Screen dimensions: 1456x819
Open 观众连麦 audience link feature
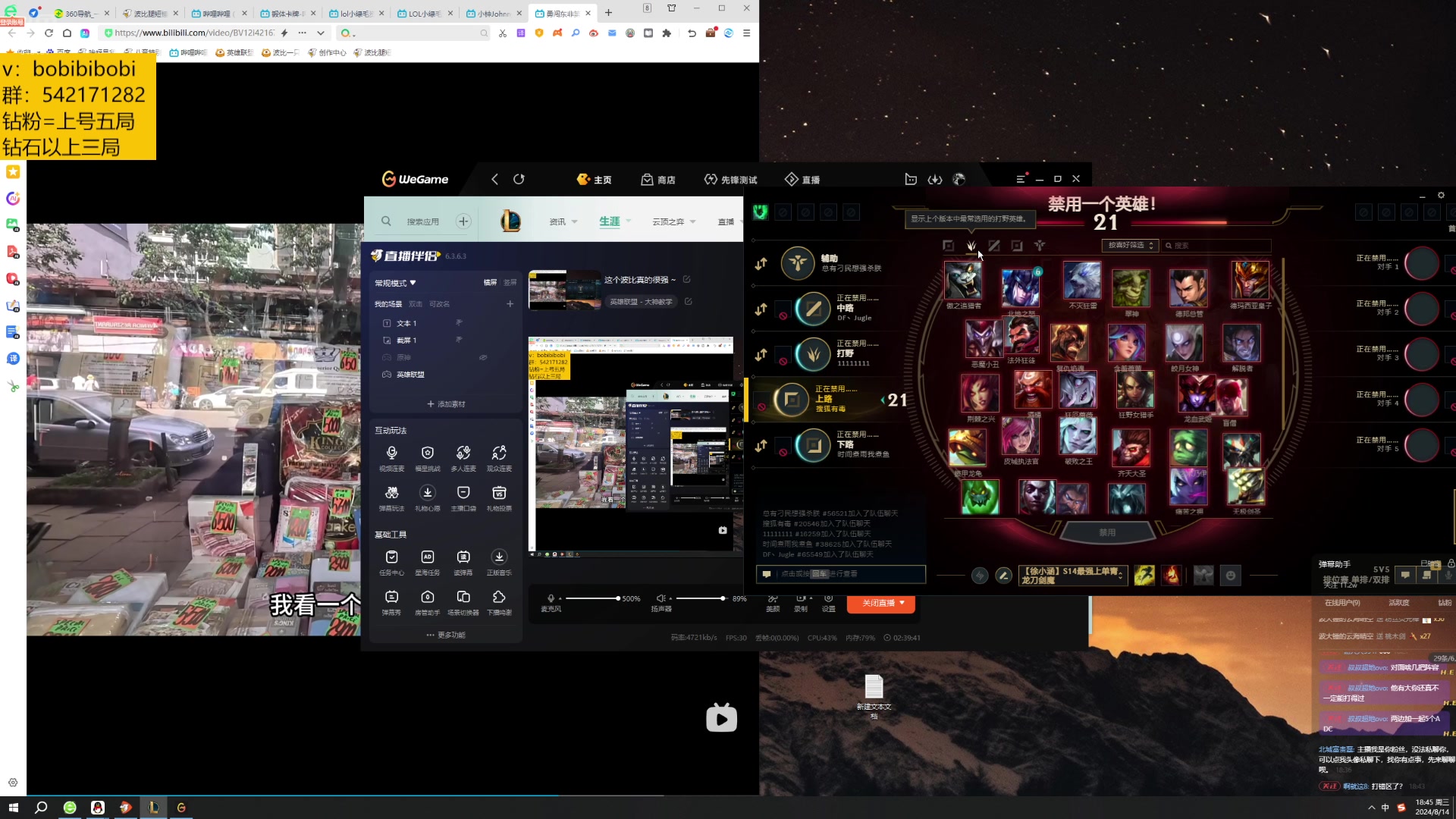coord(499,459)
